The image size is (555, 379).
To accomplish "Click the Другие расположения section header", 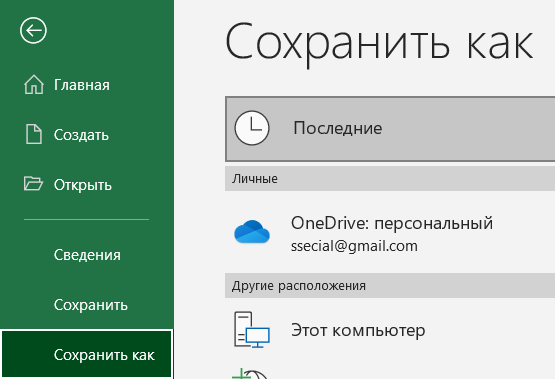I will (x=390, y=286).
